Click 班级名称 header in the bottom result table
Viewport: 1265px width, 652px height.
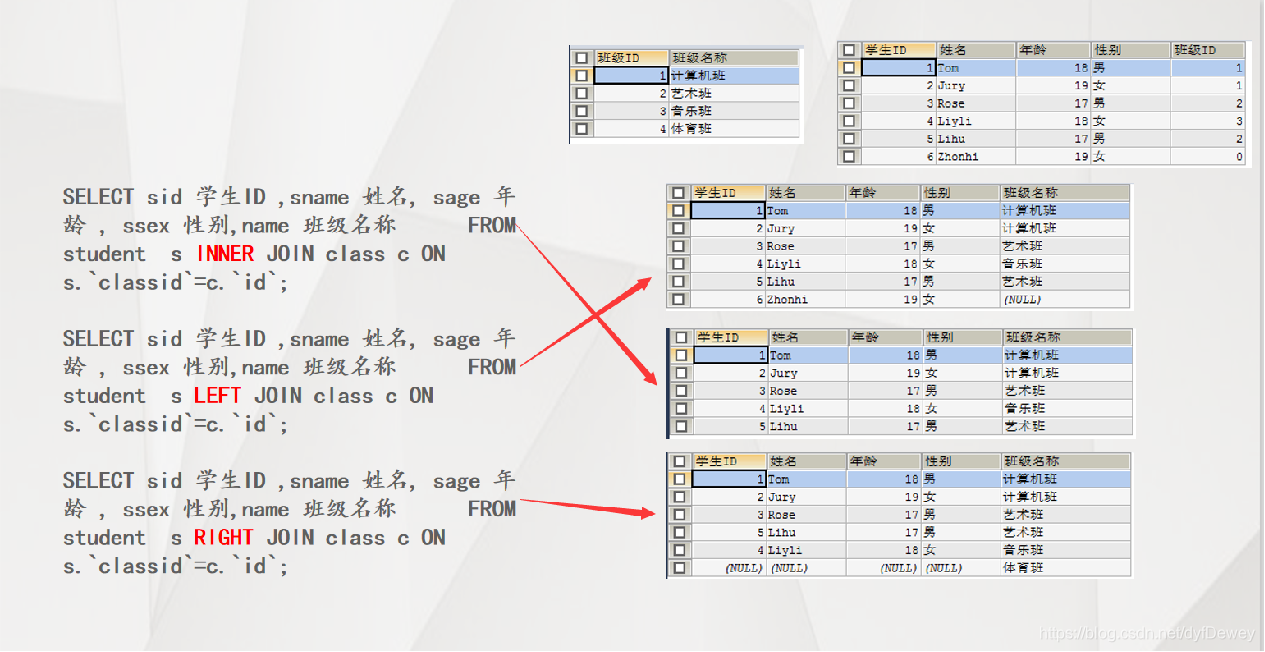[x=1065, y=461]
